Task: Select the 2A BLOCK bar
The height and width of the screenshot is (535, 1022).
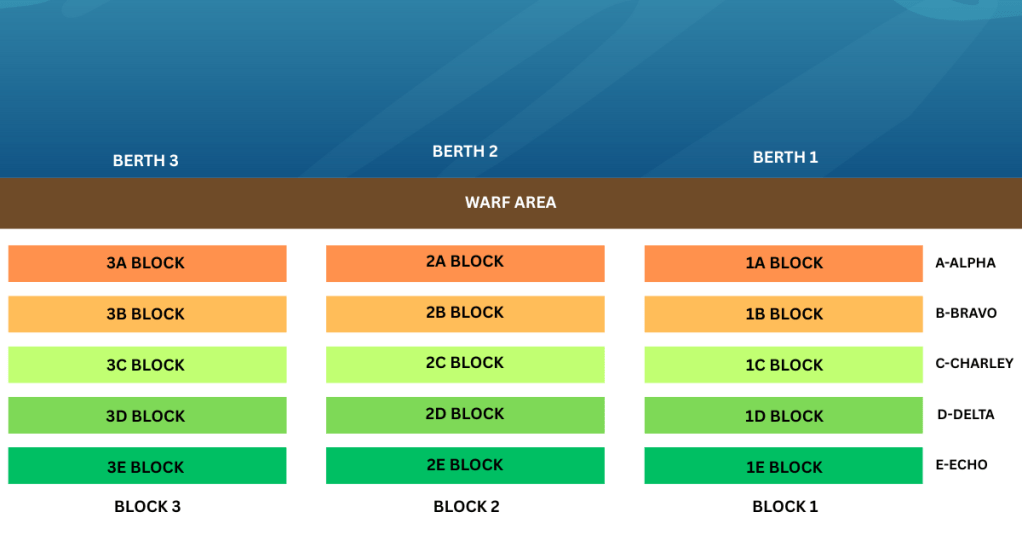Action: [x=465, y=263]
